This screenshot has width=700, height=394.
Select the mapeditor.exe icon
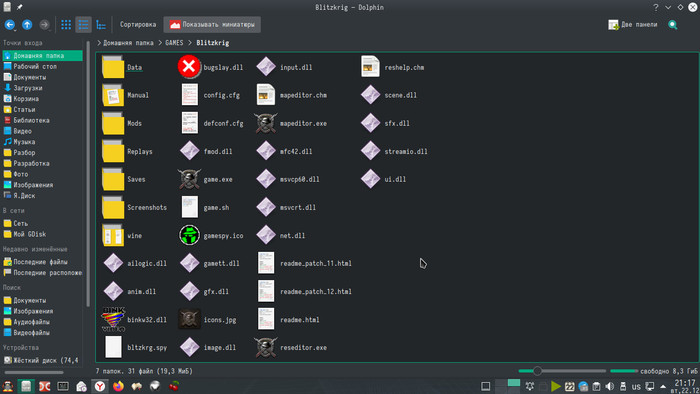click(x=266, y=123)
